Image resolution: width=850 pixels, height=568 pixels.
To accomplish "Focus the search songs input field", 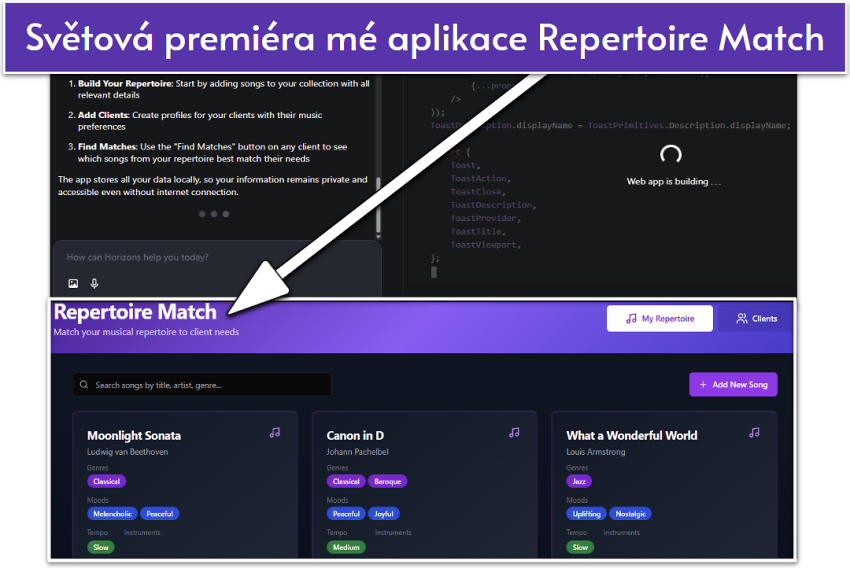I will pos(208,385).
